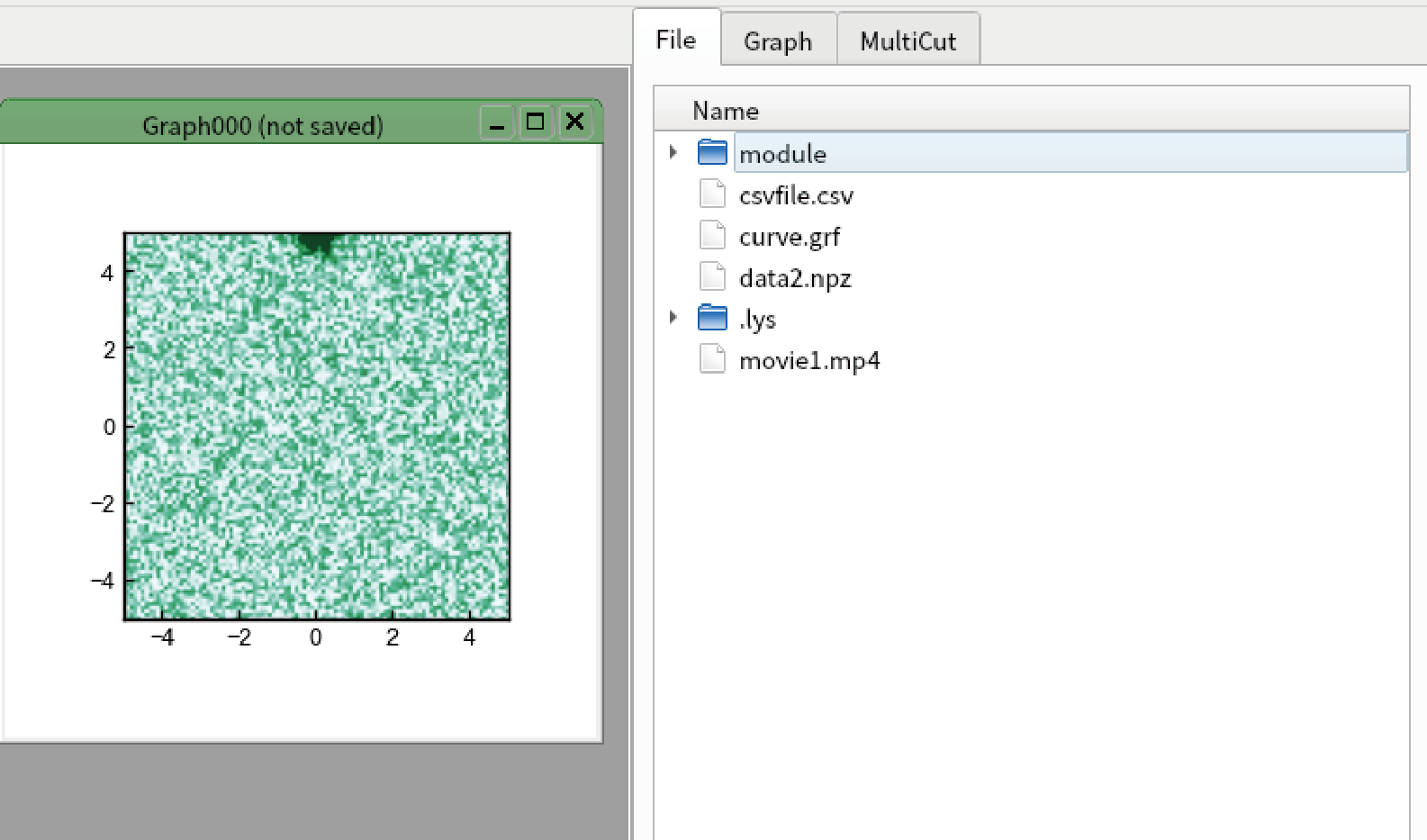1427x840 pixels.
Task: Click the movie1.mp4 file icon
Action: (712, 359)
